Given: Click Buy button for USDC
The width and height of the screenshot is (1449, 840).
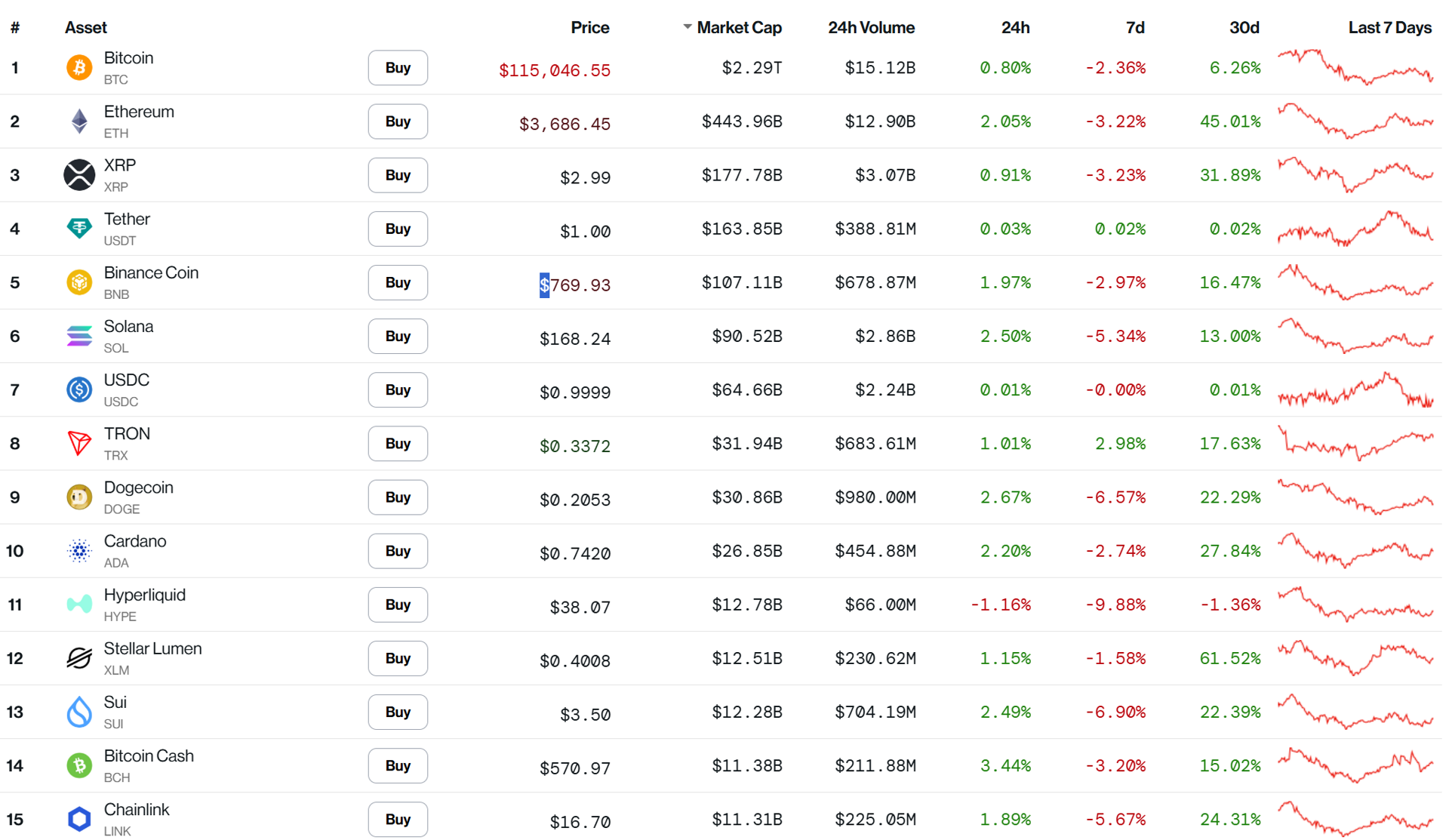Looking at the screenshot, I should point(398,389).
